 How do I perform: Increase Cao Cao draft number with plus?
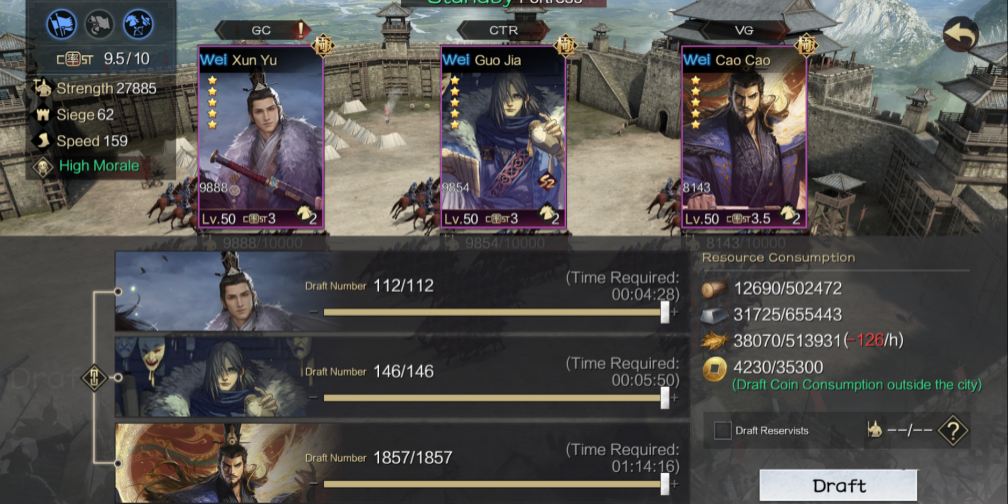pos(674,484)
